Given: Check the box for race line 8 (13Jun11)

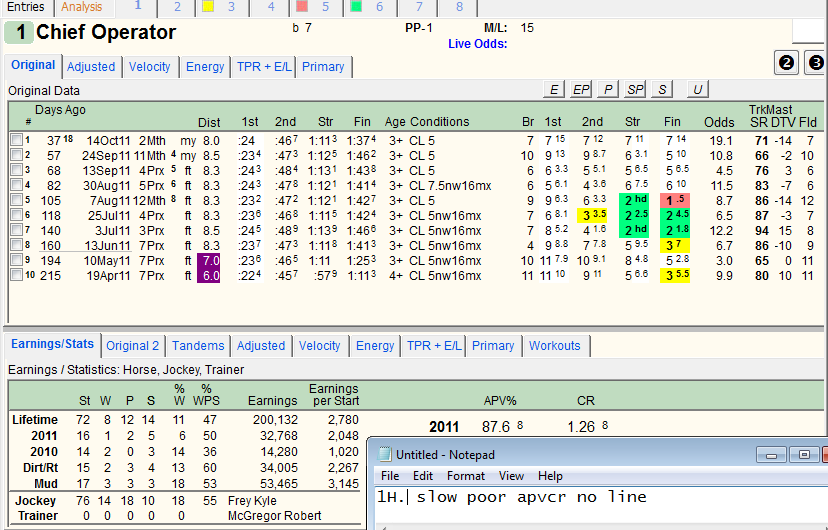Looking at the screenshot, I should click(16, 245).
